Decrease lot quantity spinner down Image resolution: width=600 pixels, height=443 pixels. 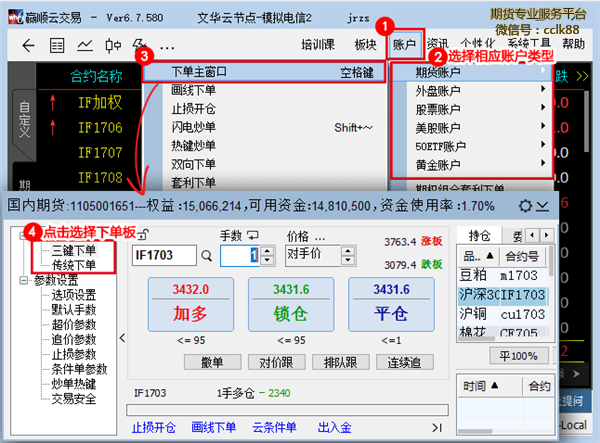click(267, 261)
